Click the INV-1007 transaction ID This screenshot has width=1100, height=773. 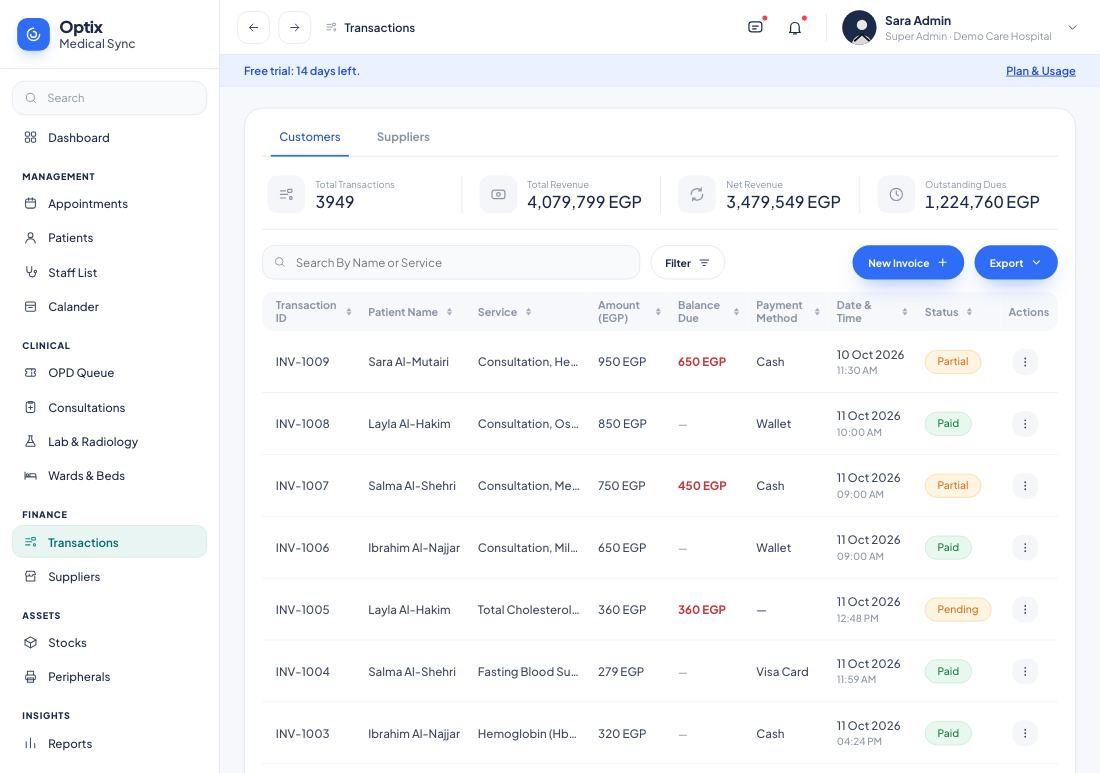302,485
